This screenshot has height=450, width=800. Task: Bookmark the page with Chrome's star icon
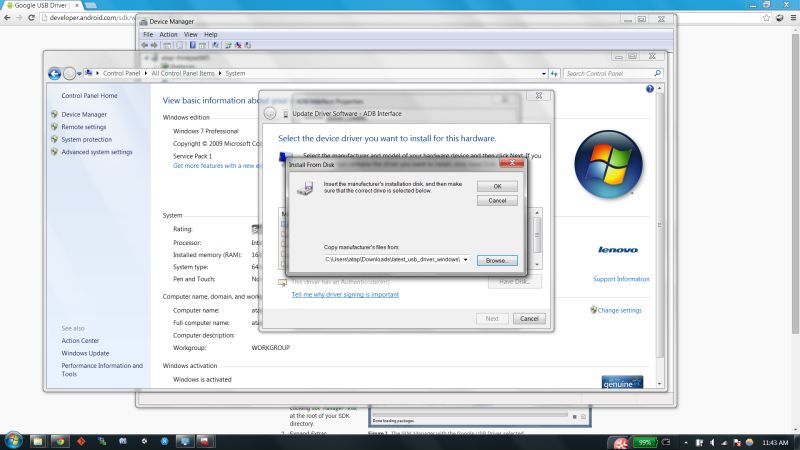click(766, 17)
